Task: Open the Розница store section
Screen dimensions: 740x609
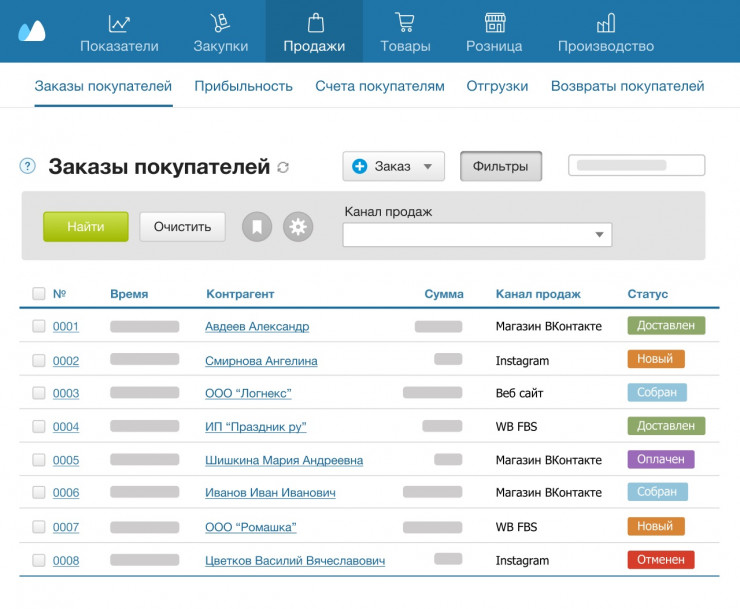Action: coord(494,32)
